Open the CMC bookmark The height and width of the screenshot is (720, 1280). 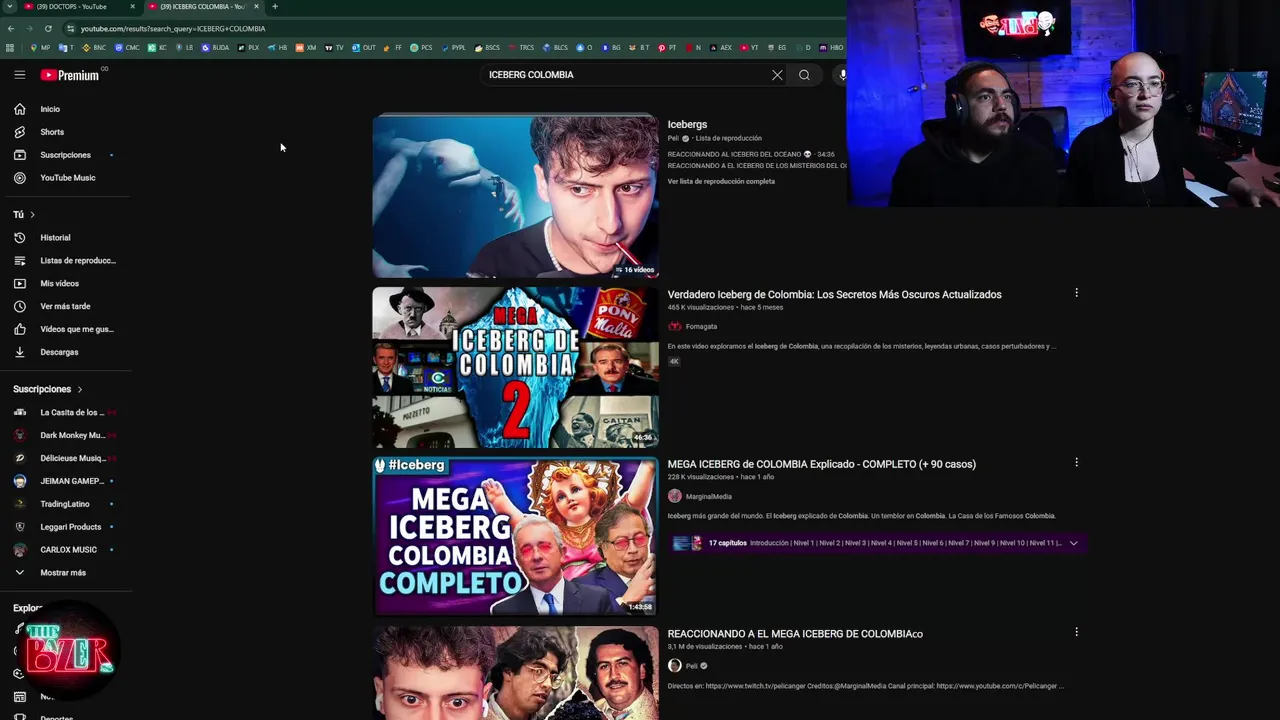pos(128,48)
